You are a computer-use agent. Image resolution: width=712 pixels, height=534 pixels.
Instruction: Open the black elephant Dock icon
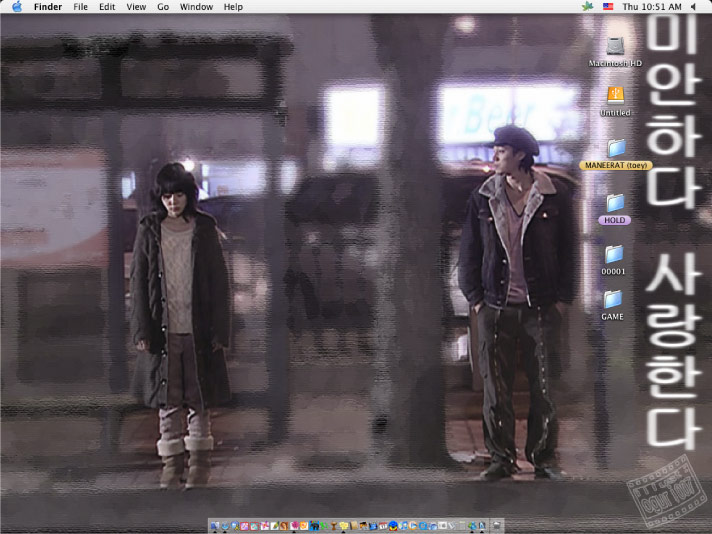coord(314,526)
